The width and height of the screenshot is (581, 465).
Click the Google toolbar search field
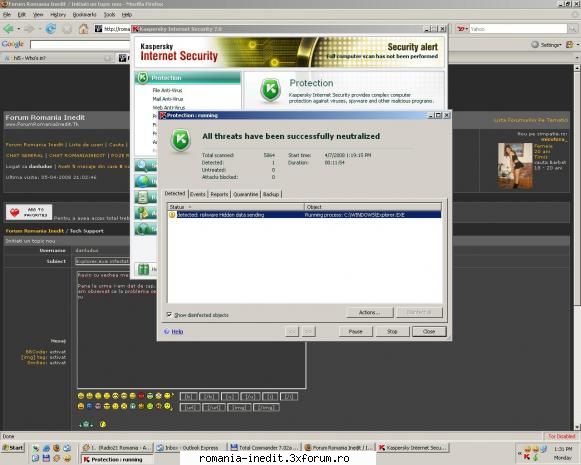point(80,44)
